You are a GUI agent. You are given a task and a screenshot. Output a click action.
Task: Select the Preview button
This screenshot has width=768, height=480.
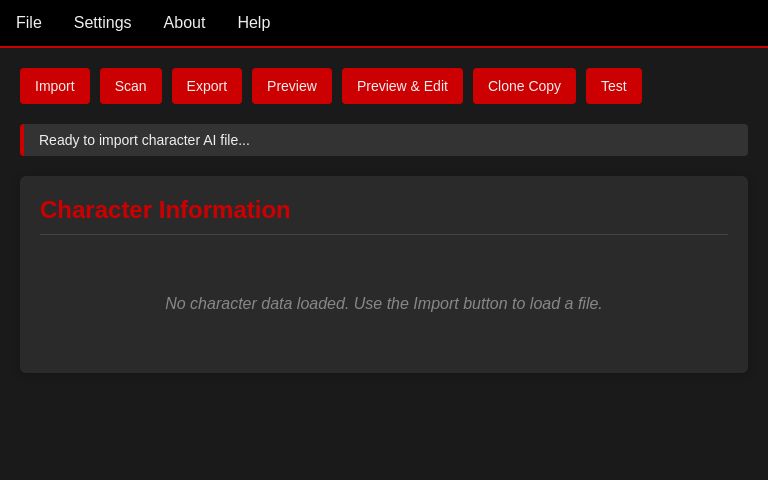(x=291, y=86)
